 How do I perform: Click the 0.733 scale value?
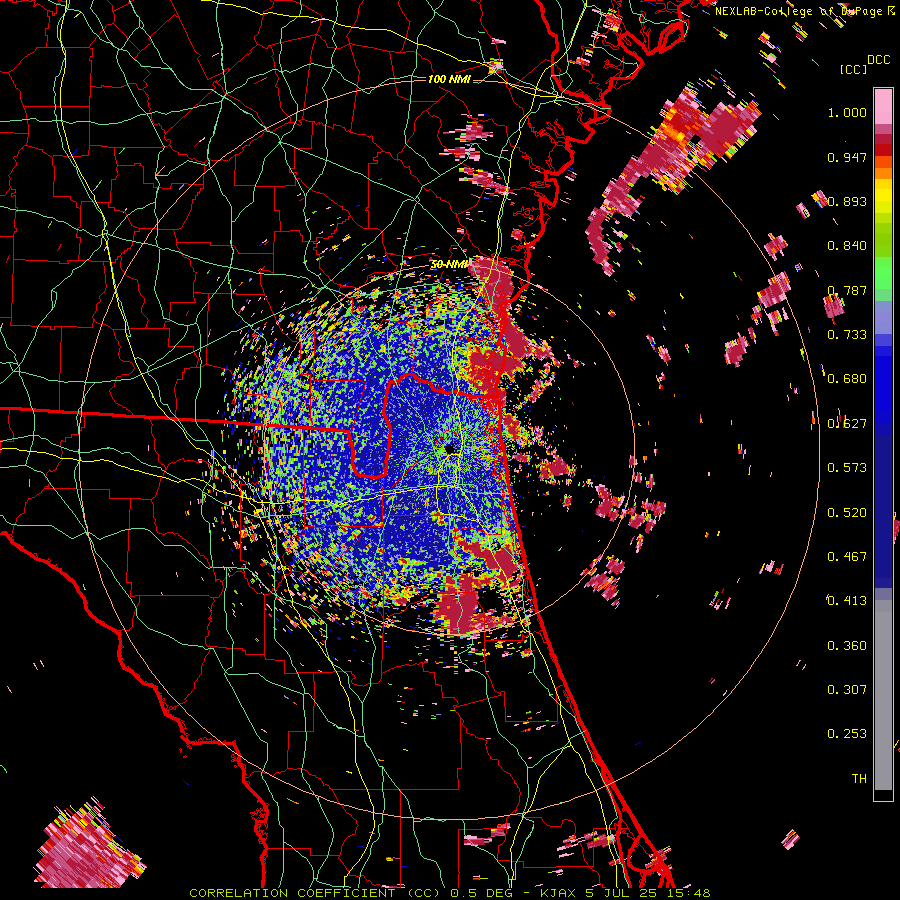[x=847, y=335]
